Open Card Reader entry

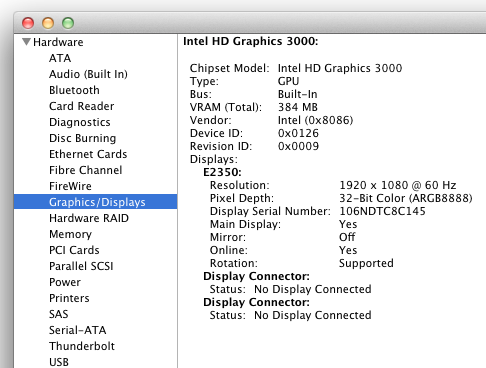(x=82, y=106)
